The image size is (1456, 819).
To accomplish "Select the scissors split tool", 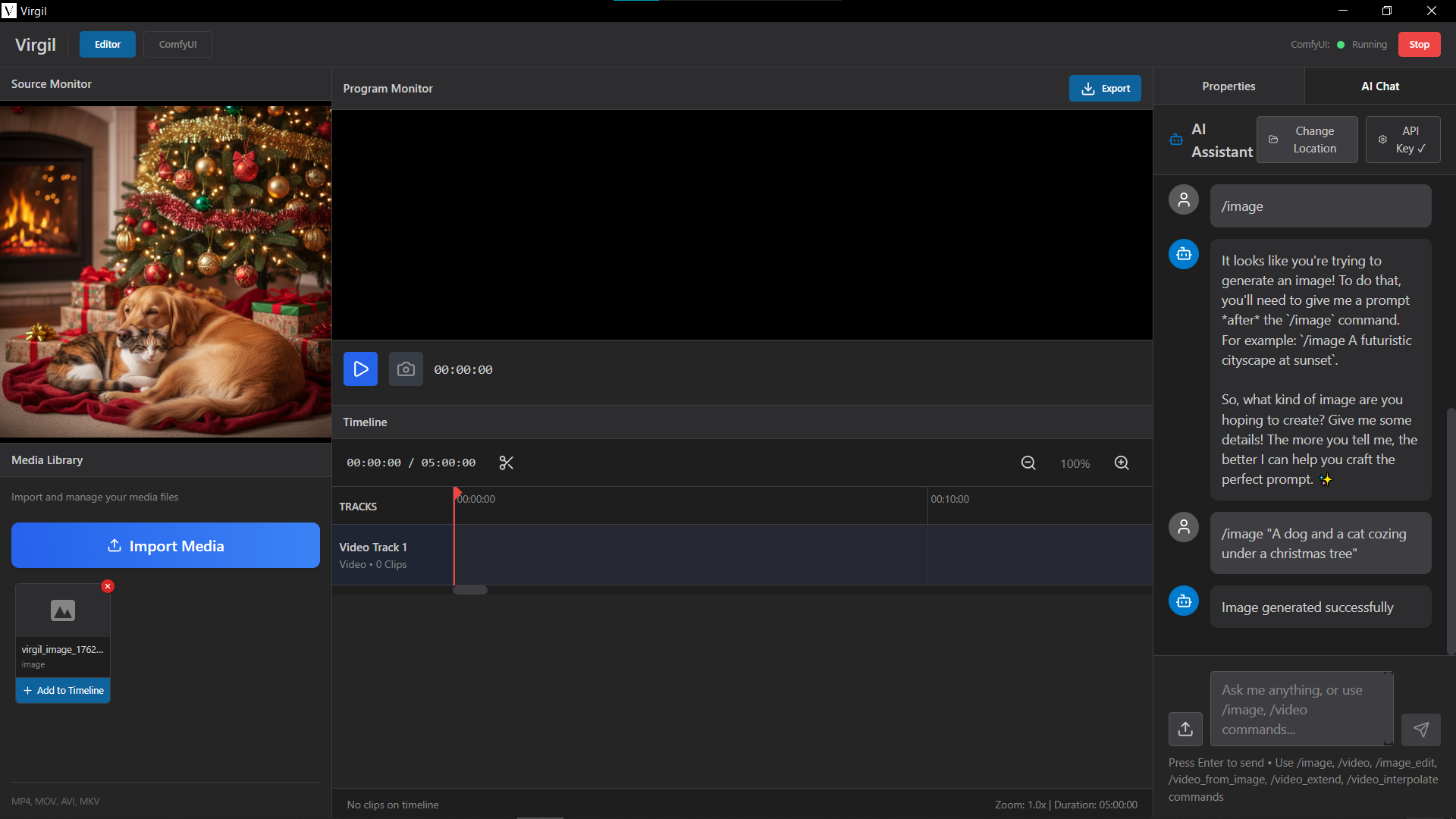I will (507, 463).
